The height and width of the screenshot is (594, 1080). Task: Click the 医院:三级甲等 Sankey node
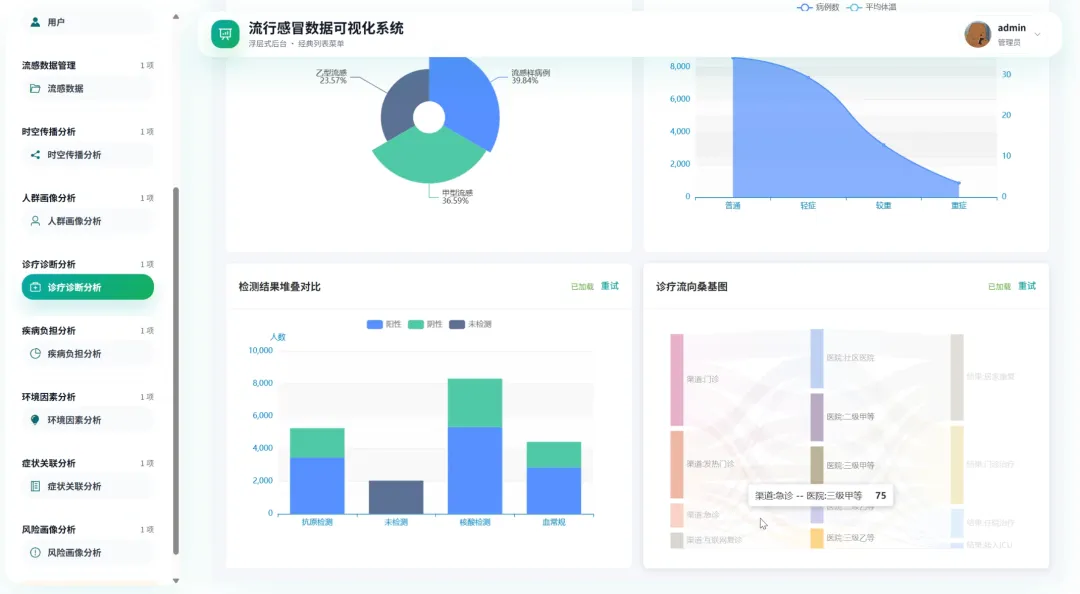[816, 465]
